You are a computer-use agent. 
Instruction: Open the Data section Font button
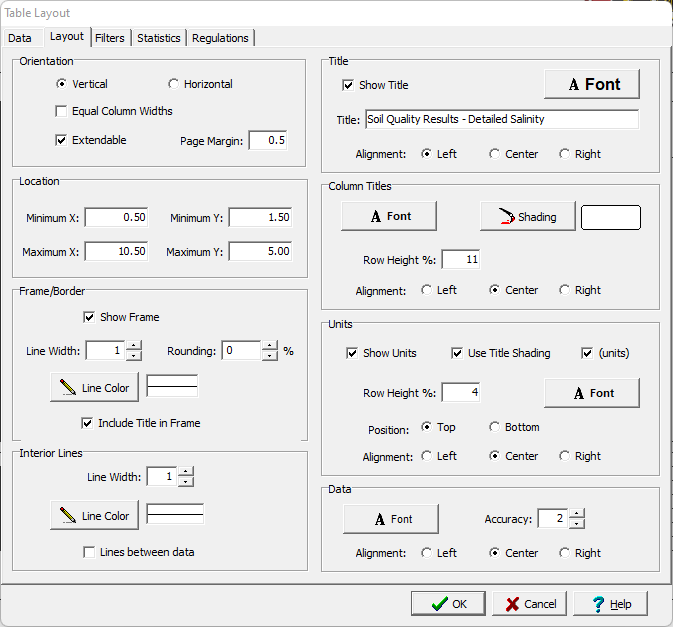tap(391, 519)
